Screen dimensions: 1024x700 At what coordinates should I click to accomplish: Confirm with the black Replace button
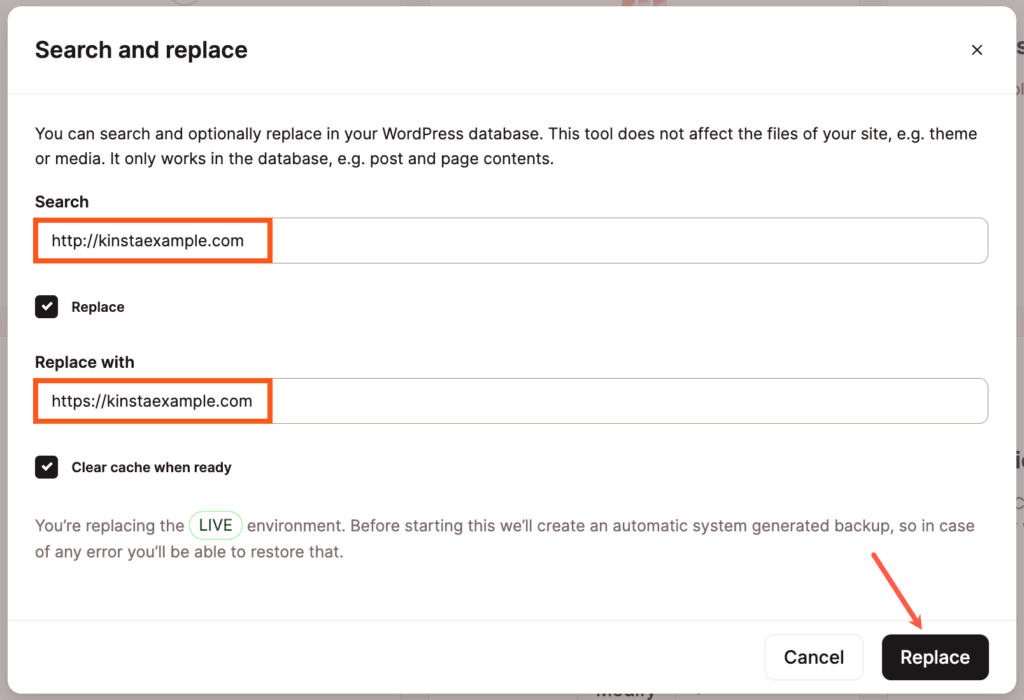(x=934, y=657)
